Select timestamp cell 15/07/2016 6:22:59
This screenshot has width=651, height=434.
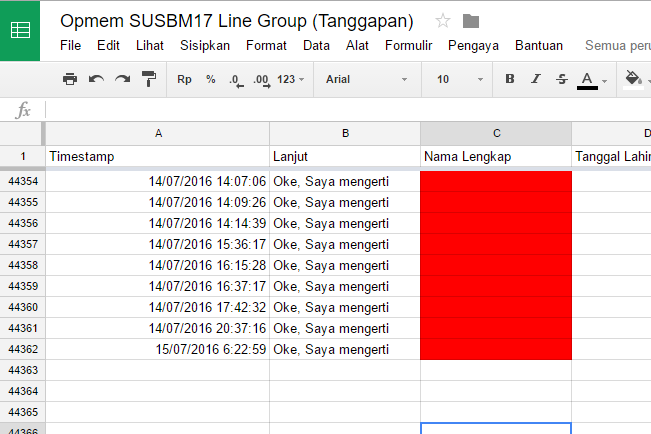click(158, 349)
